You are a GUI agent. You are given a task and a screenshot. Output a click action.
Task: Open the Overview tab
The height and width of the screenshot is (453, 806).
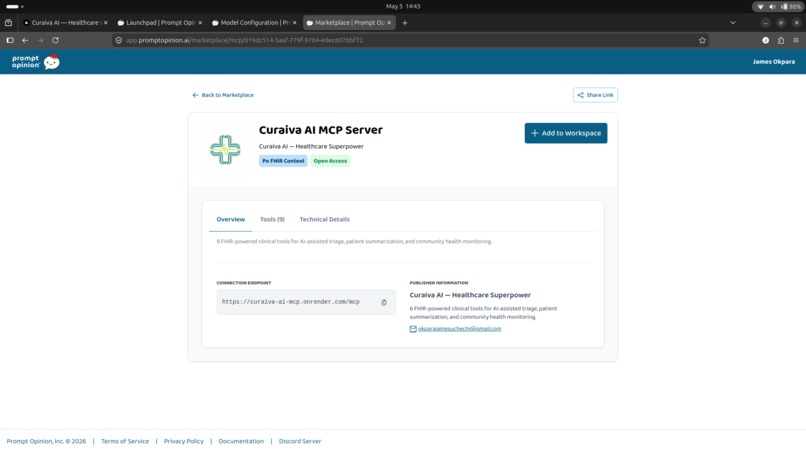click(x=230, y=220)
